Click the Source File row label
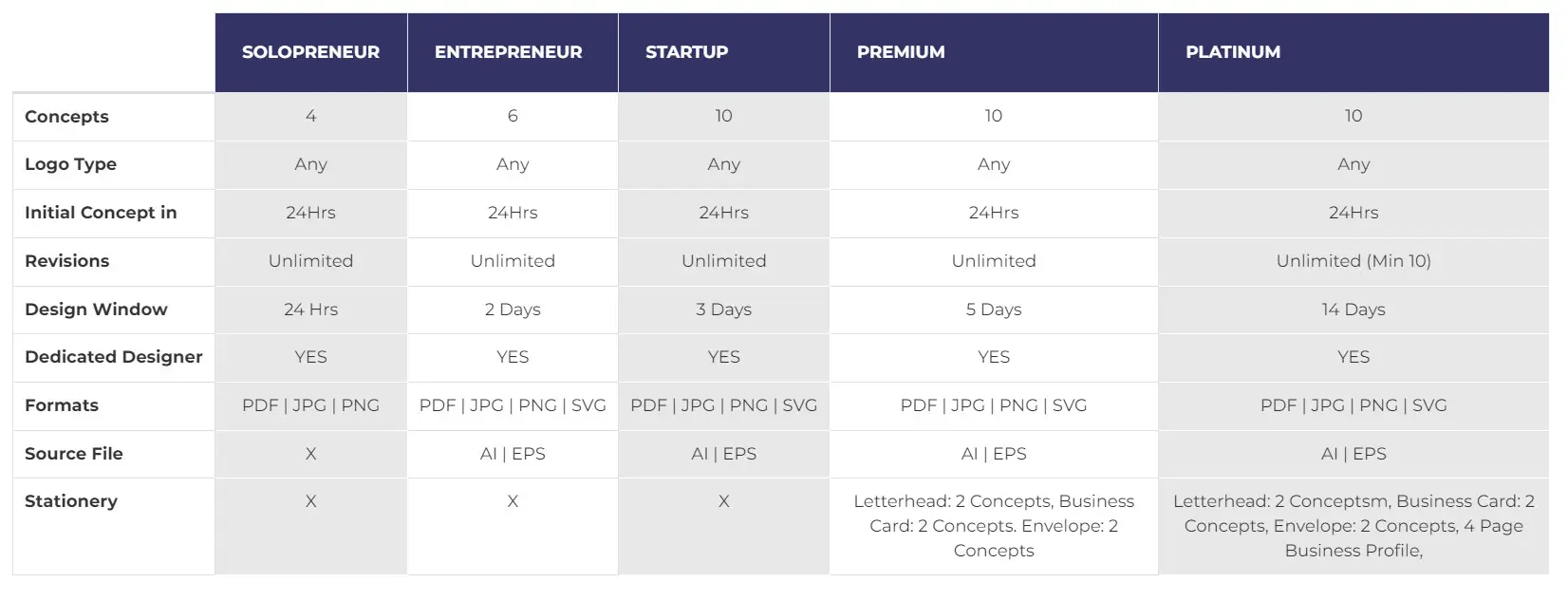1568x601 pixels. coord(74,454)
